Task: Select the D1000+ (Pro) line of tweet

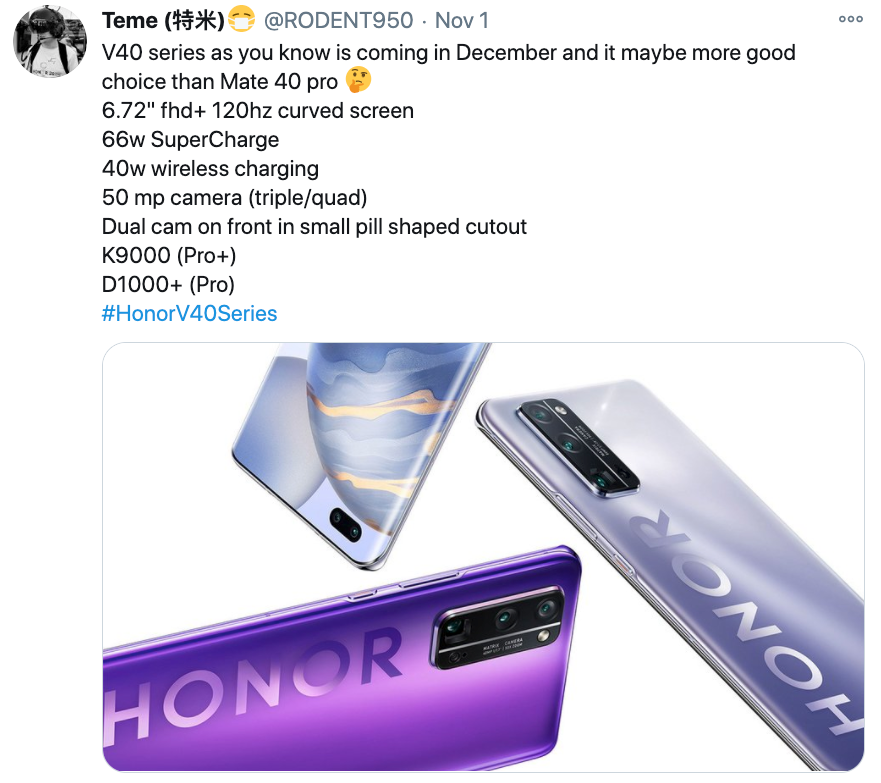Action: [168, 284]
